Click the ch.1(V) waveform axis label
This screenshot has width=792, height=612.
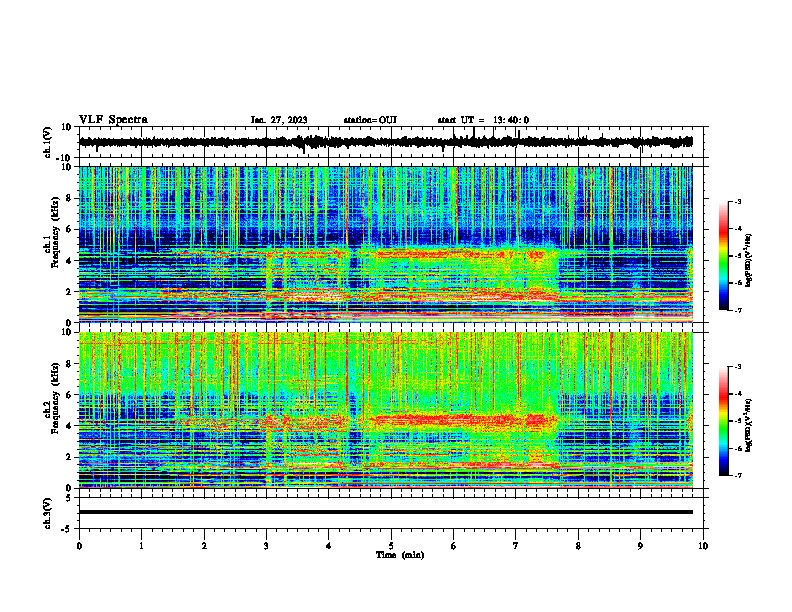[48, 142]
